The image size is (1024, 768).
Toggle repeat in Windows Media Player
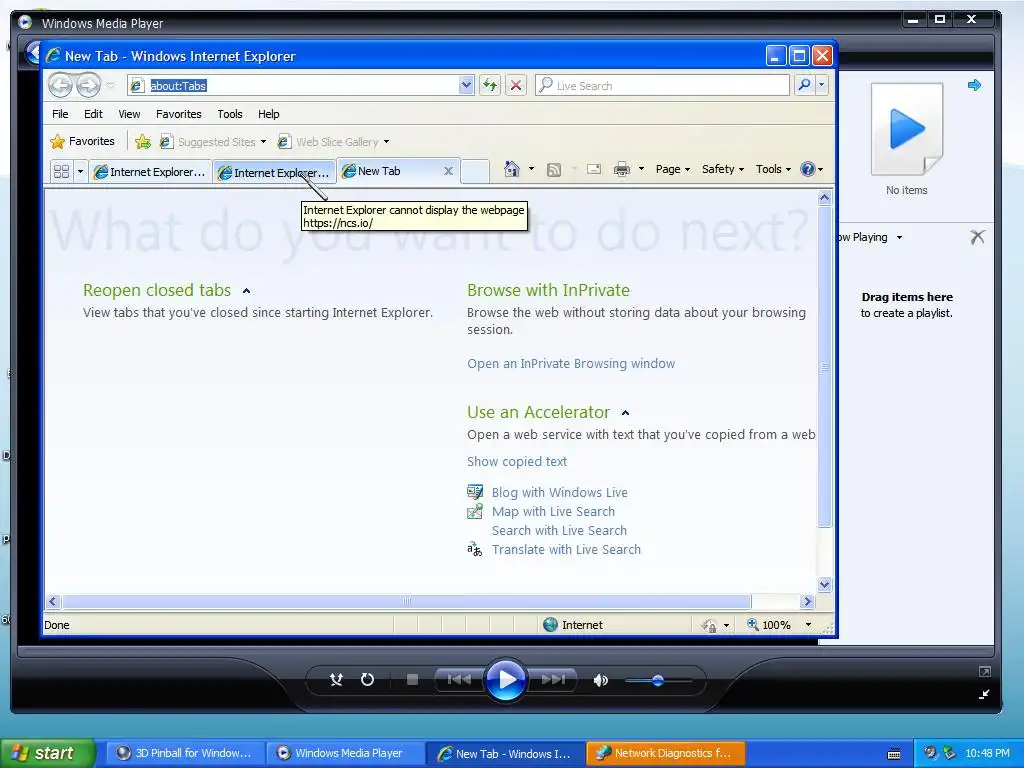[x=367, y=680]
